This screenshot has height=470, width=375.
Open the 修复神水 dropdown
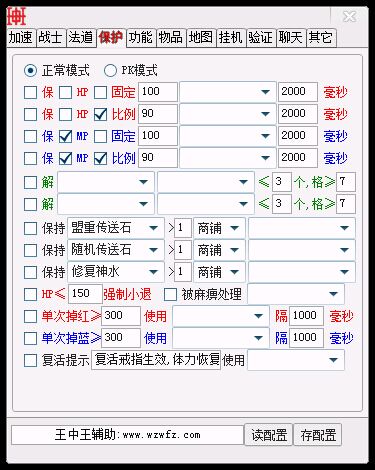click(x=116, y=272)
